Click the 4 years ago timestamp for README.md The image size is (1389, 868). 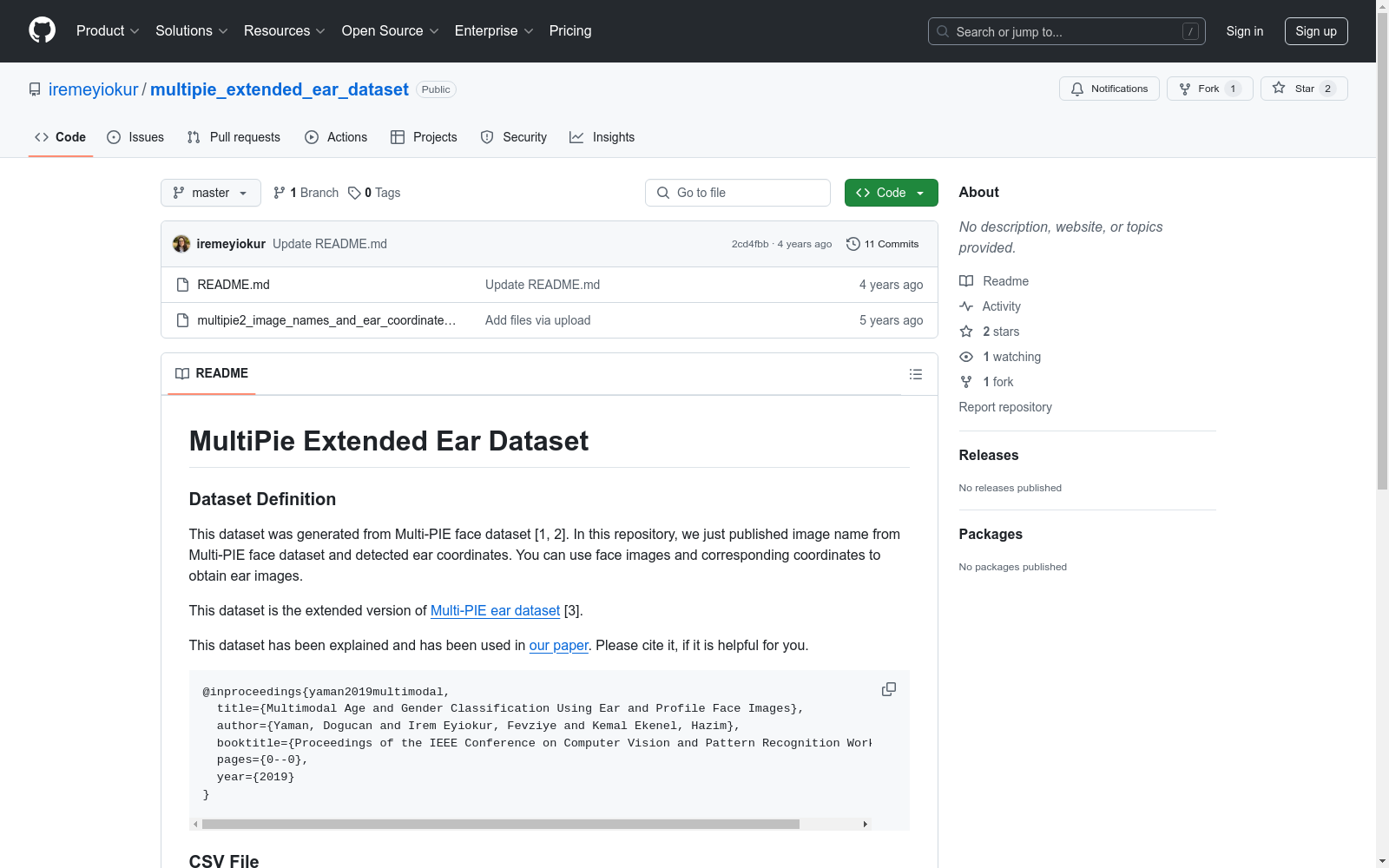891,285
